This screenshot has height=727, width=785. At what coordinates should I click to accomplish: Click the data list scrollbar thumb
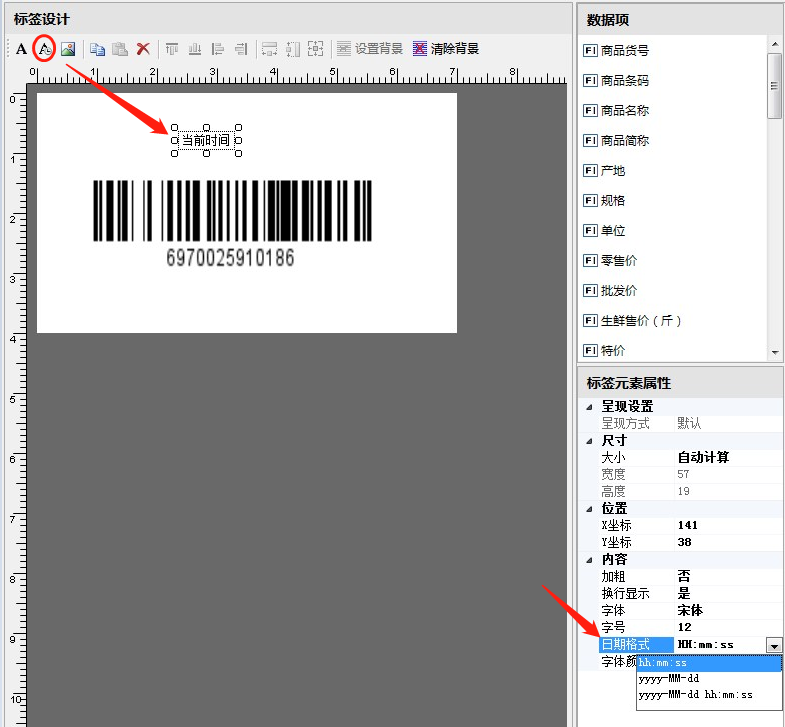[774, 85]
